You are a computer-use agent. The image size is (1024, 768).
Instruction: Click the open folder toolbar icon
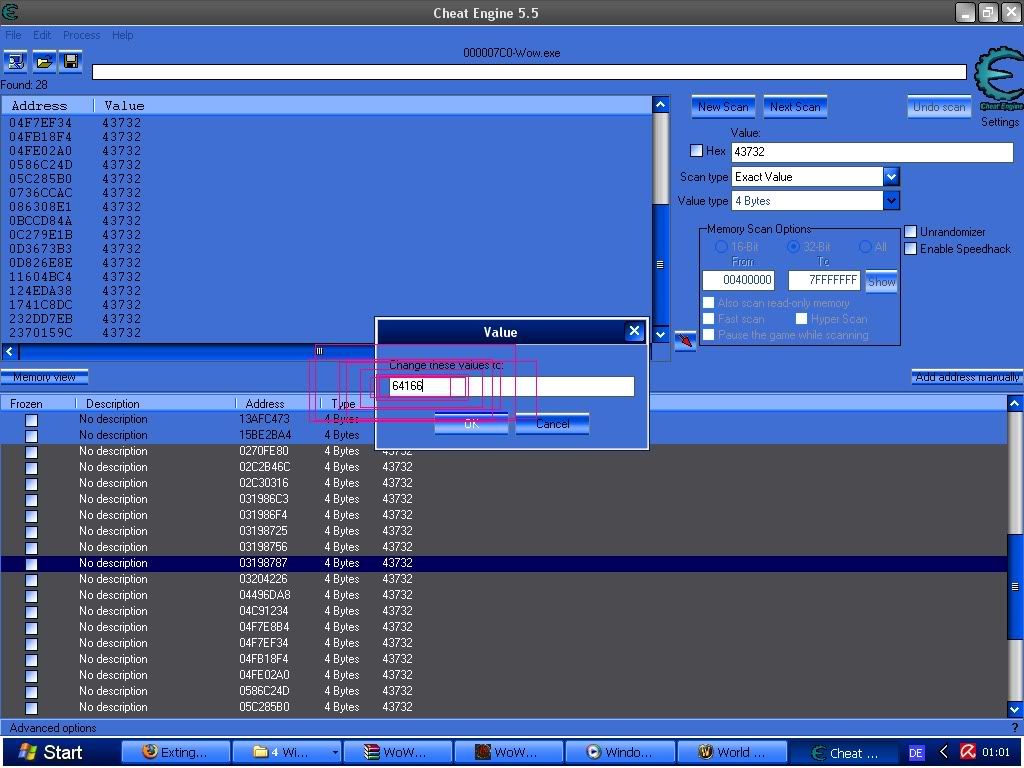coord(44,61)
